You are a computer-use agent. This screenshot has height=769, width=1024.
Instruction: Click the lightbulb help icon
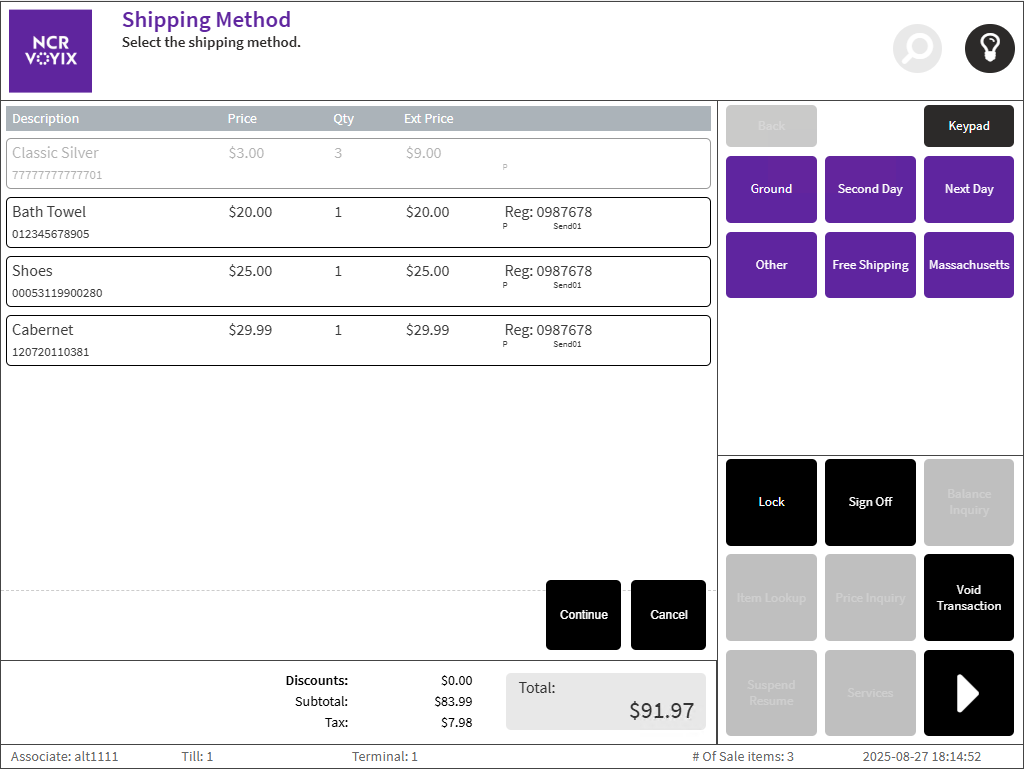pyautogui.click(x=989, y=48)
